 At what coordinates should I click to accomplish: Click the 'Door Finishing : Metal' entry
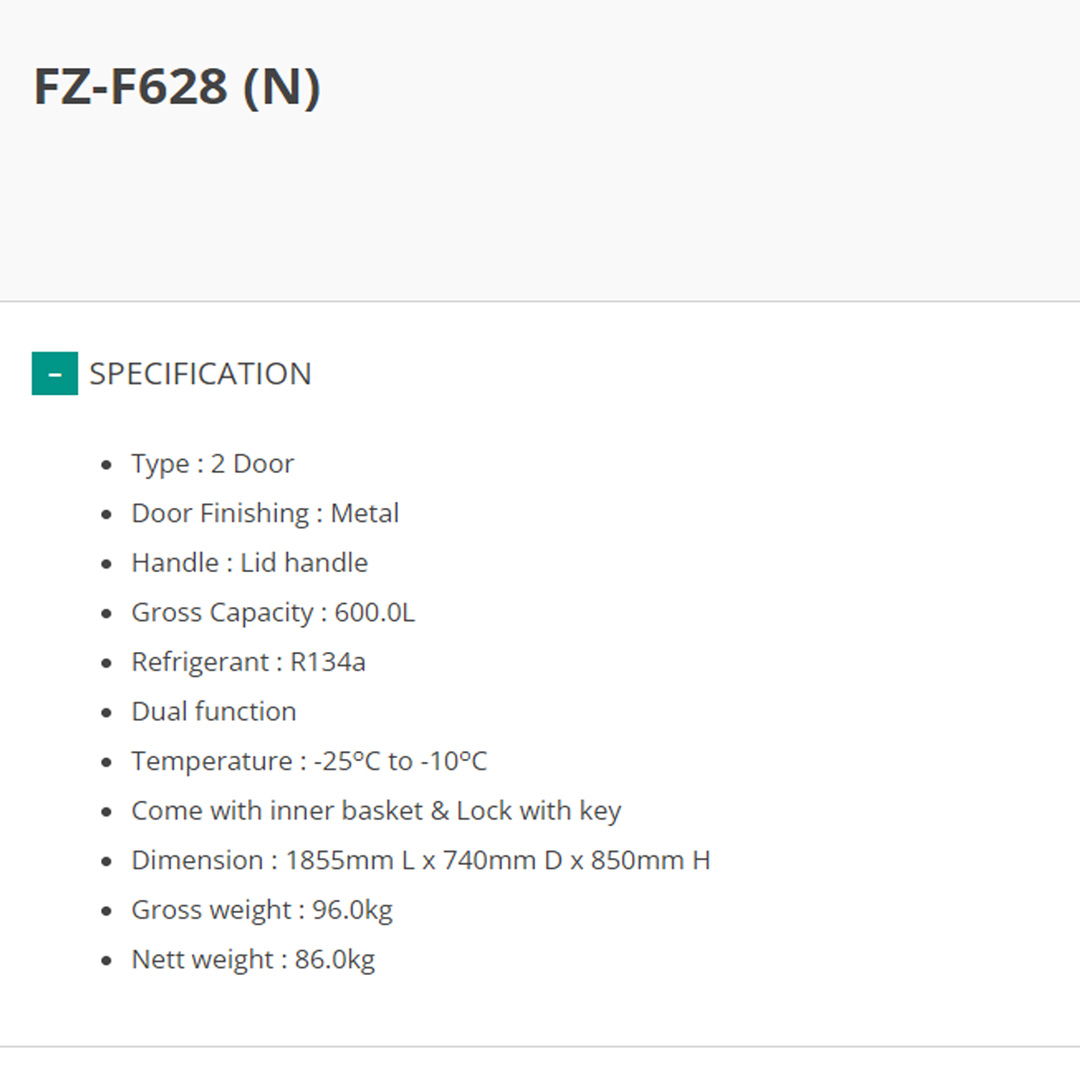pyautogui.click(x=265, y=513)
